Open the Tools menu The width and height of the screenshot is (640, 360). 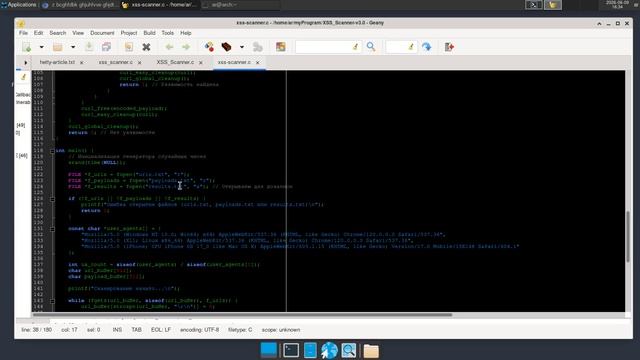(167, 33)
